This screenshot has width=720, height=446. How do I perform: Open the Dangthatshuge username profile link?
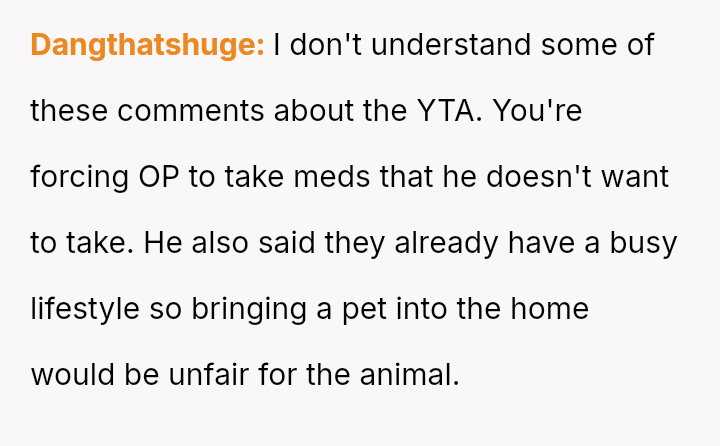click(147, 45)
